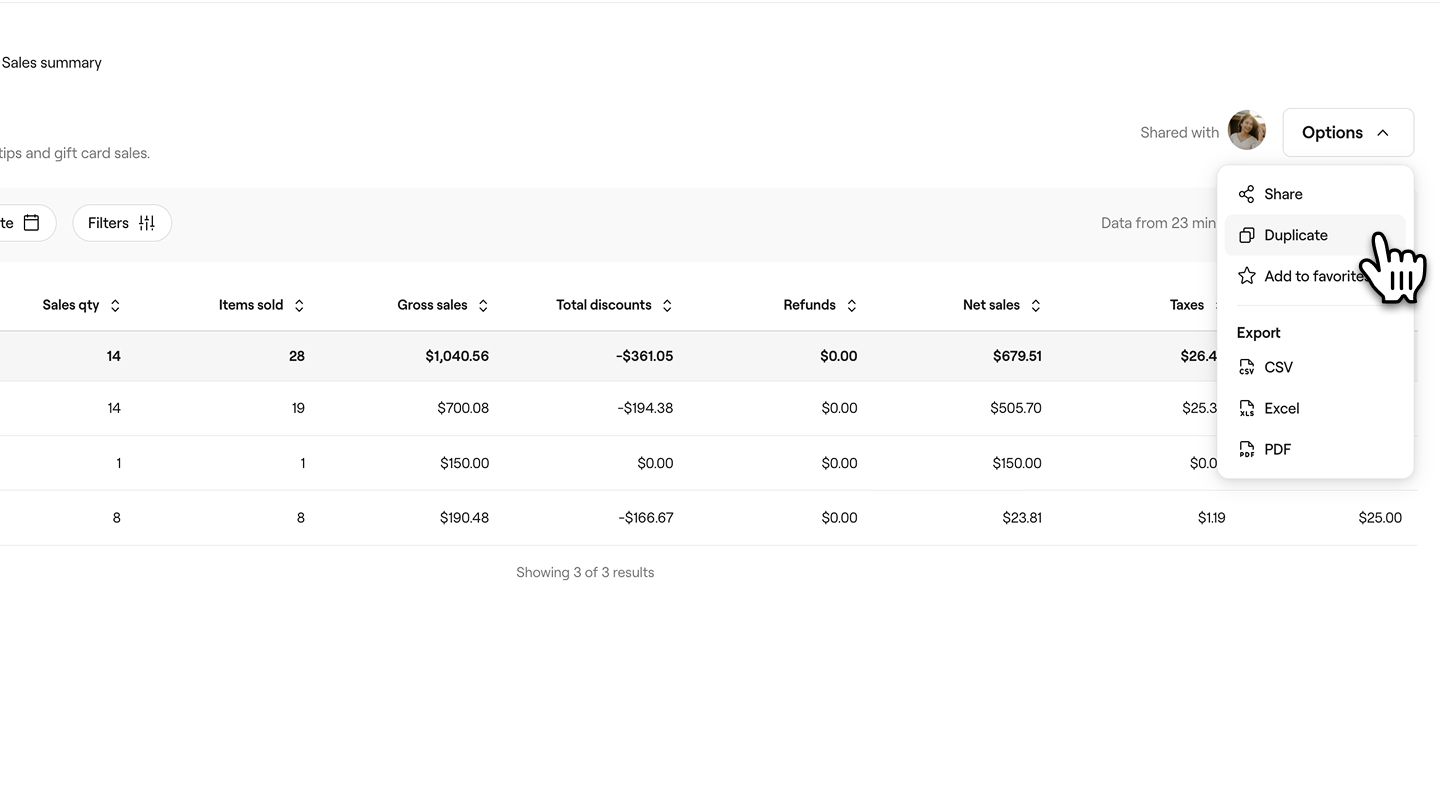
Task: Choose Add to favorites menu entry
Action: (1312, 276)
